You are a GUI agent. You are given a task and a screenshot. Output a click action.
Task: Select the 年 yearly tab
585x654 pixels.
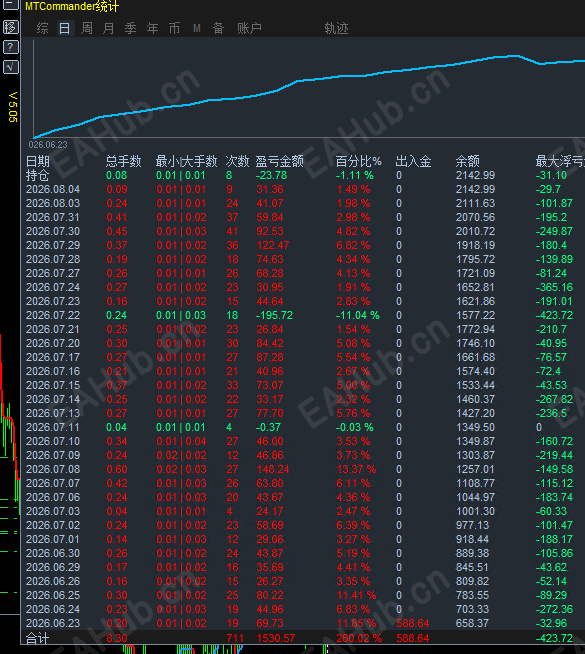click(153, 28)
